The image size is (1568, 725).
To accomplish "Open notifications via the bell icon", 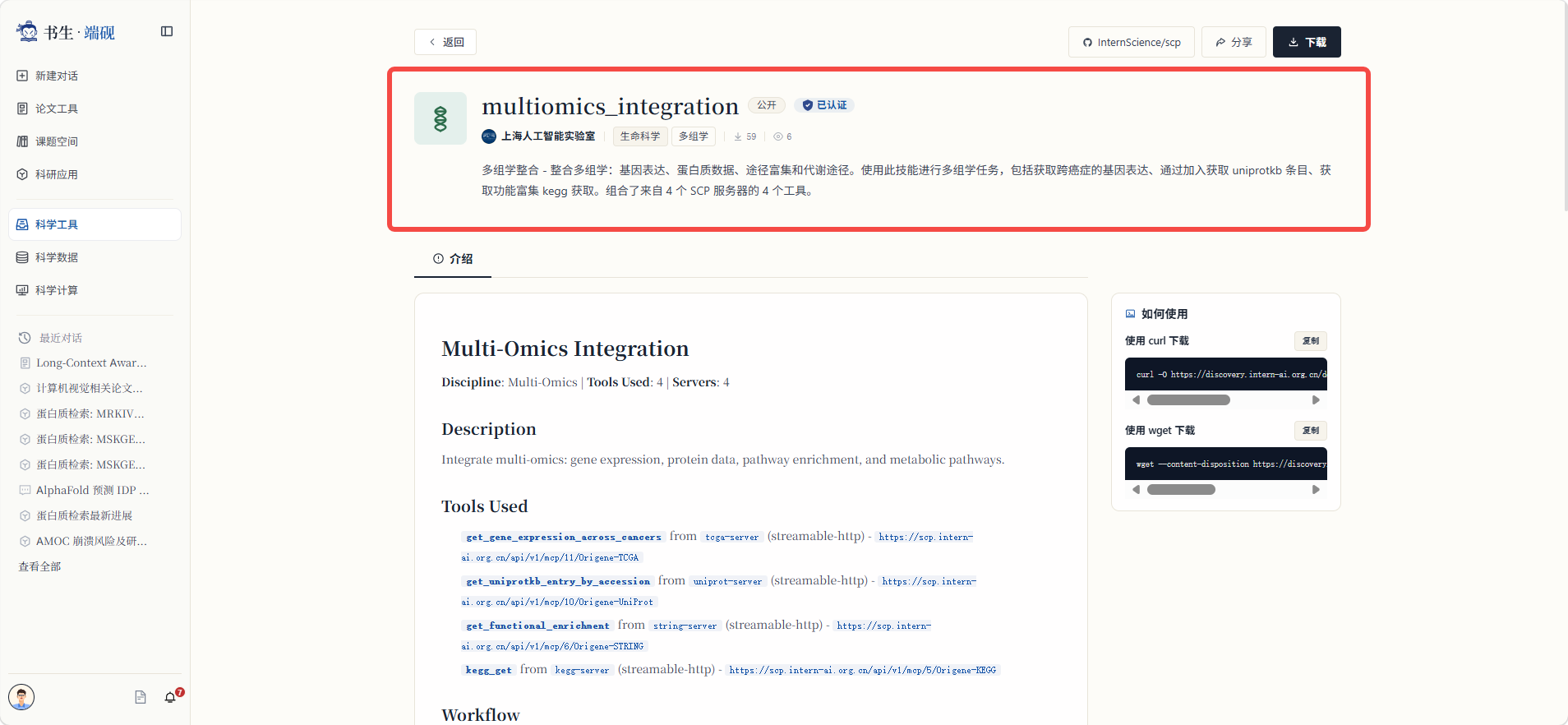I will tap(170, 697).
